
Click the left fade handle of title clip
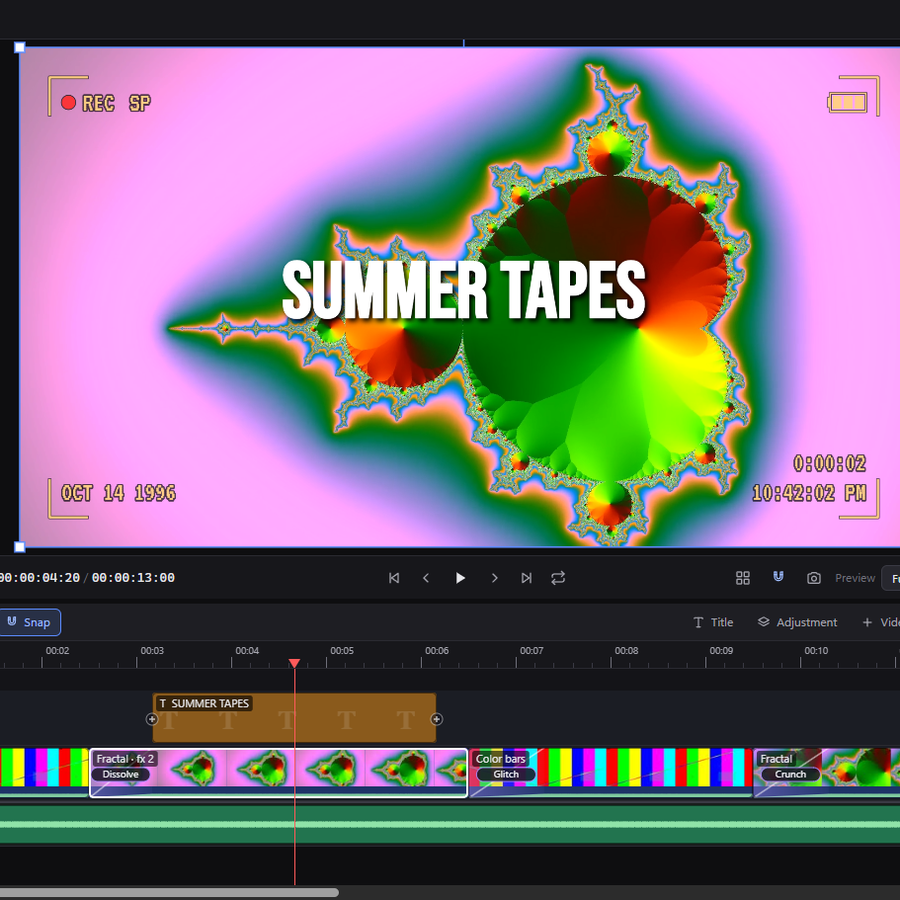pyautogui.click(x=152, y=719)
